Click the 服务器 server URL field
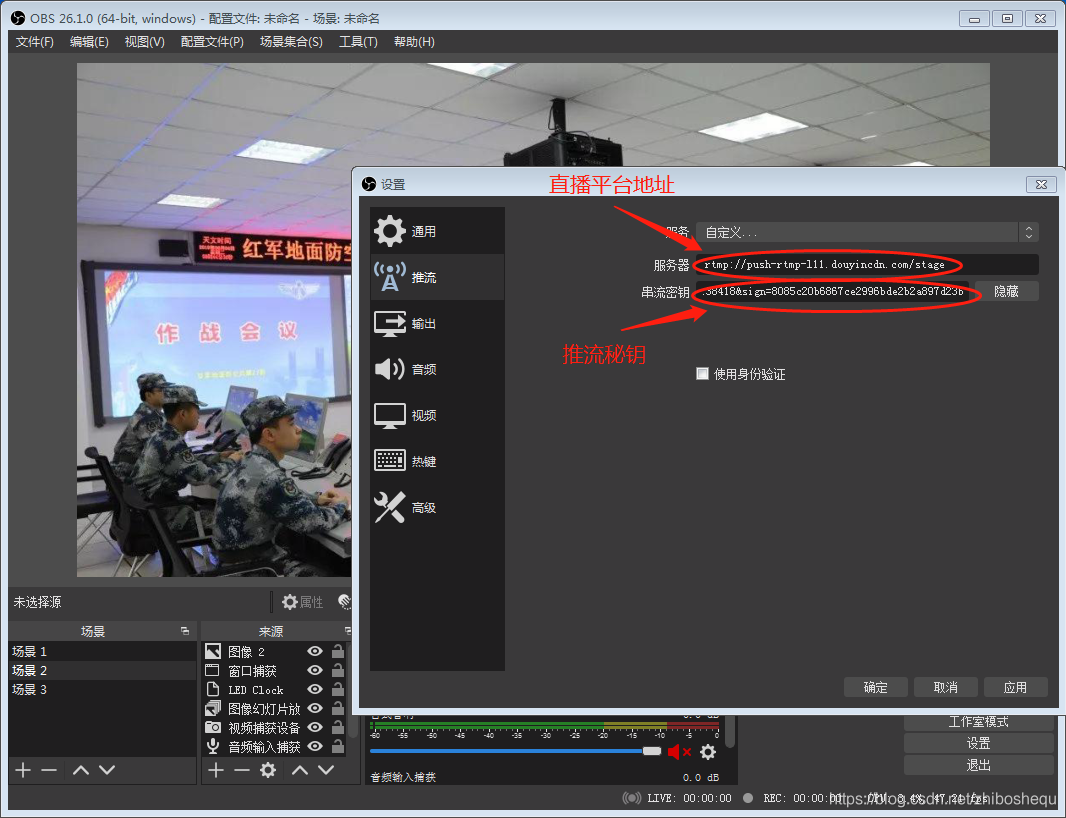The image size is (1066, 818). click(x=867, y=265)
